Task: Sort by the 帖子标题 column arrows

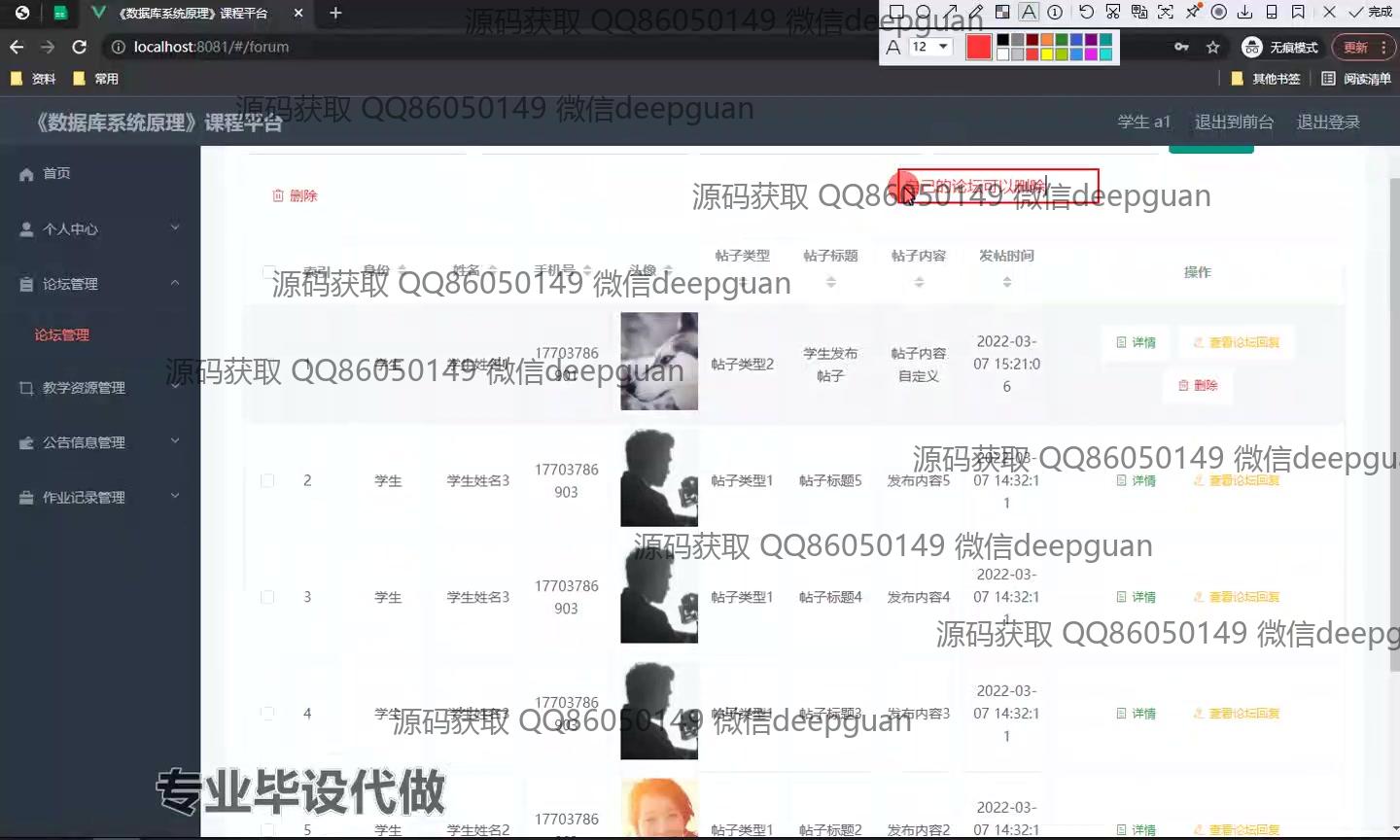Action: pos(831,282)
